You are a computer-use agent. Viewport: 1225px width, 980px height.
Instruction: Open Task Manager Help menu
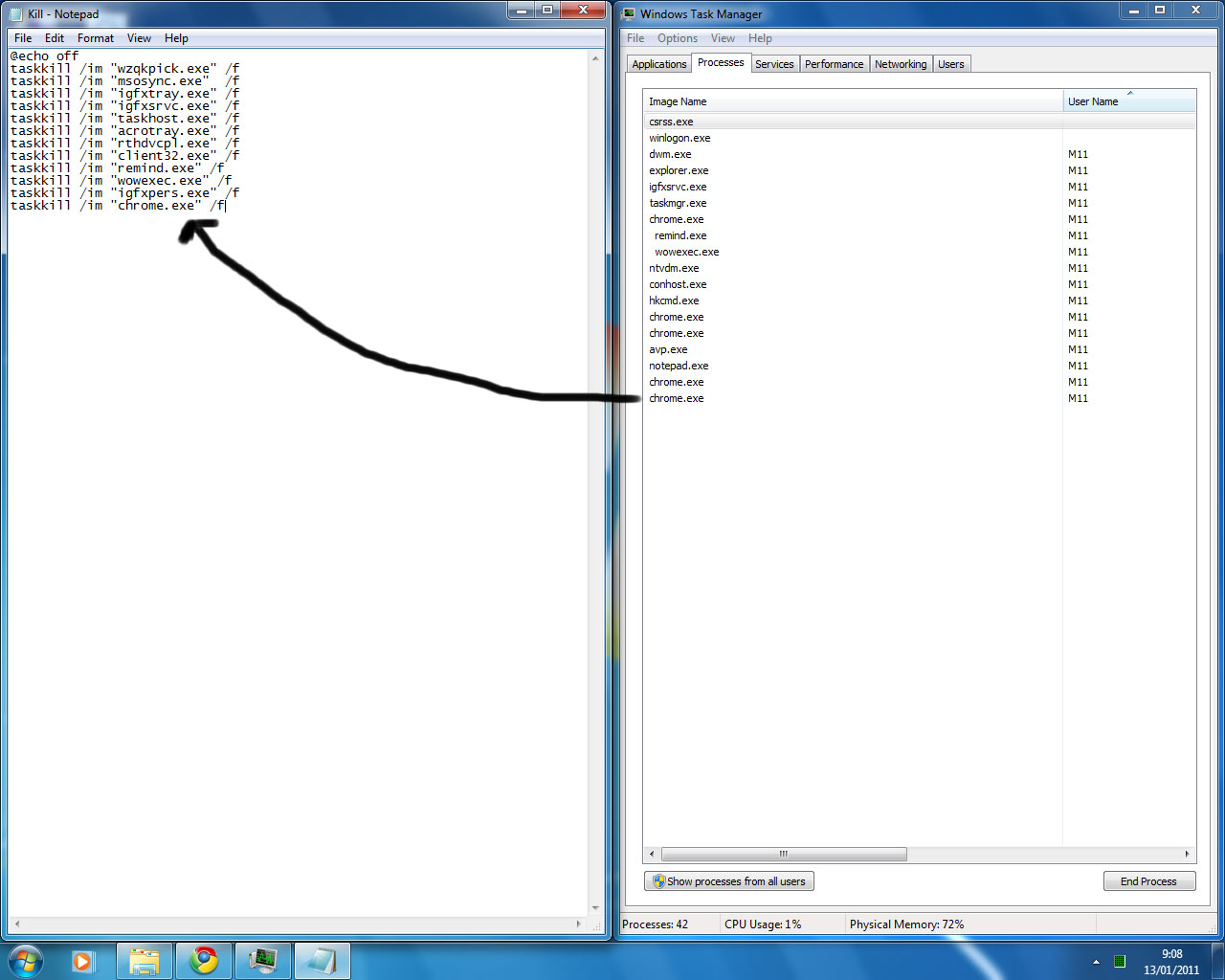(760, 38)
